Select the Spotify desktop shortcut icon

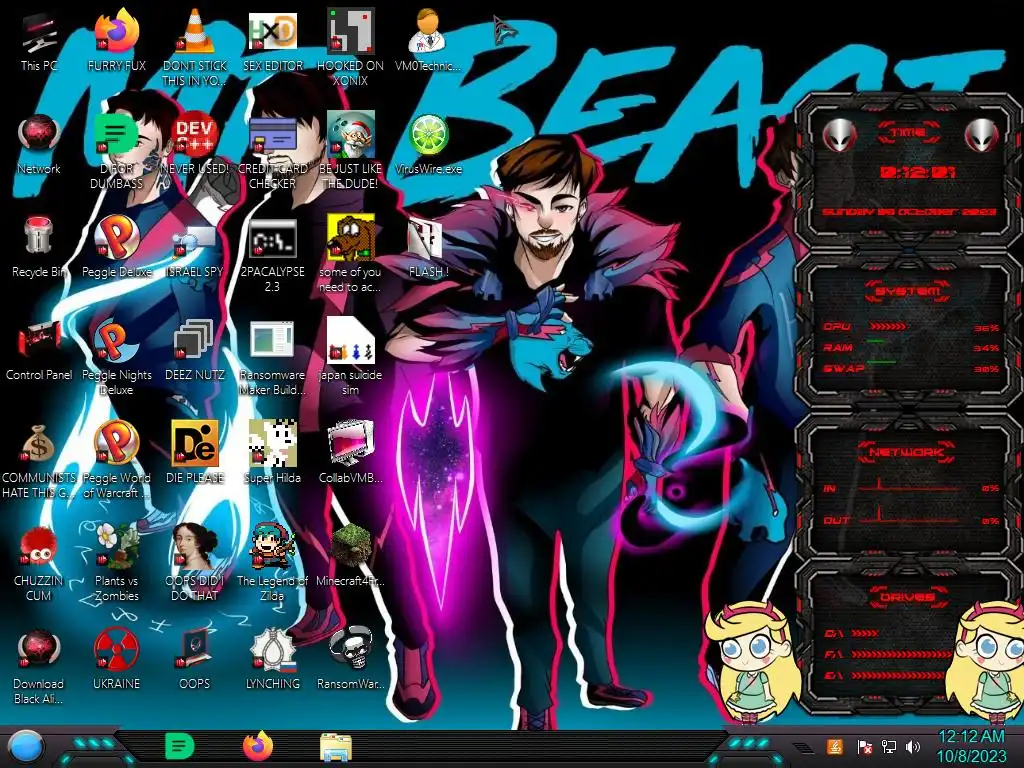[x=116, y=135]
